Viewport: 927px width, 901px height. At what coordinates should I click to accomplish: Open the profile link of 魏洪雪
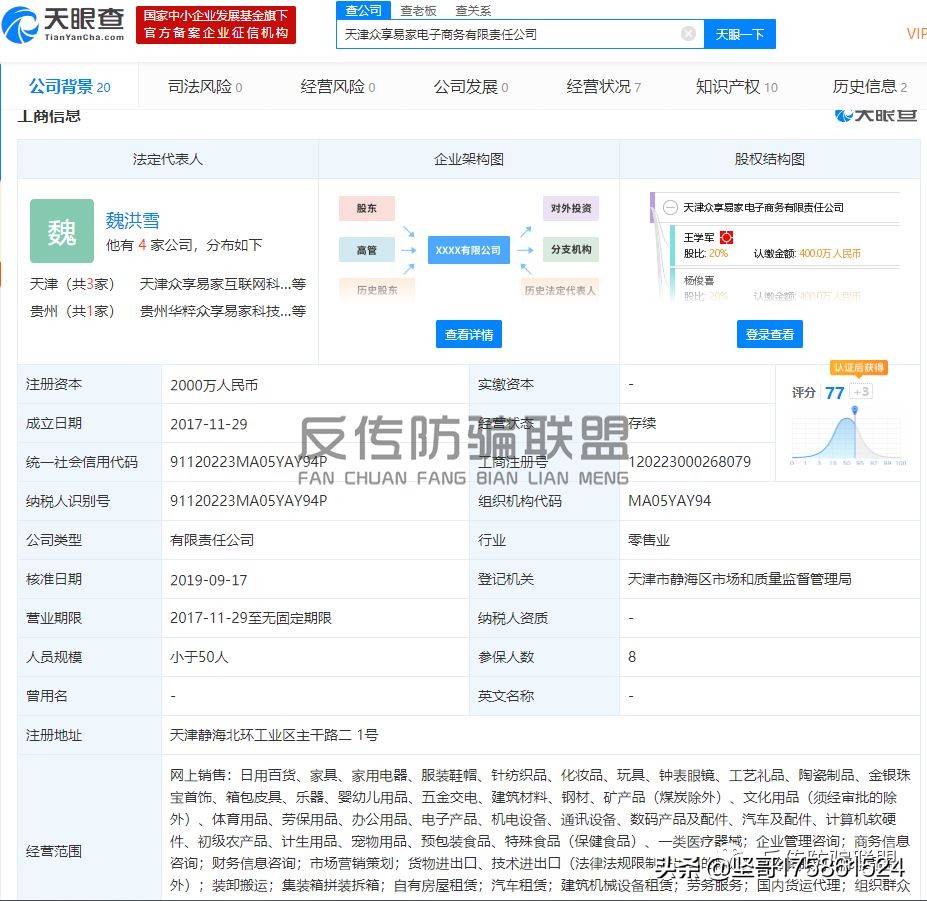[x=133, y=219]
